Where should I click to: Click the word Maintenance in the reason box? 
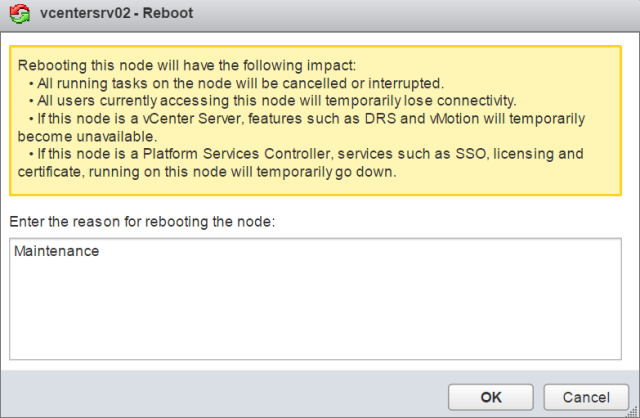[x=57, y=251]
